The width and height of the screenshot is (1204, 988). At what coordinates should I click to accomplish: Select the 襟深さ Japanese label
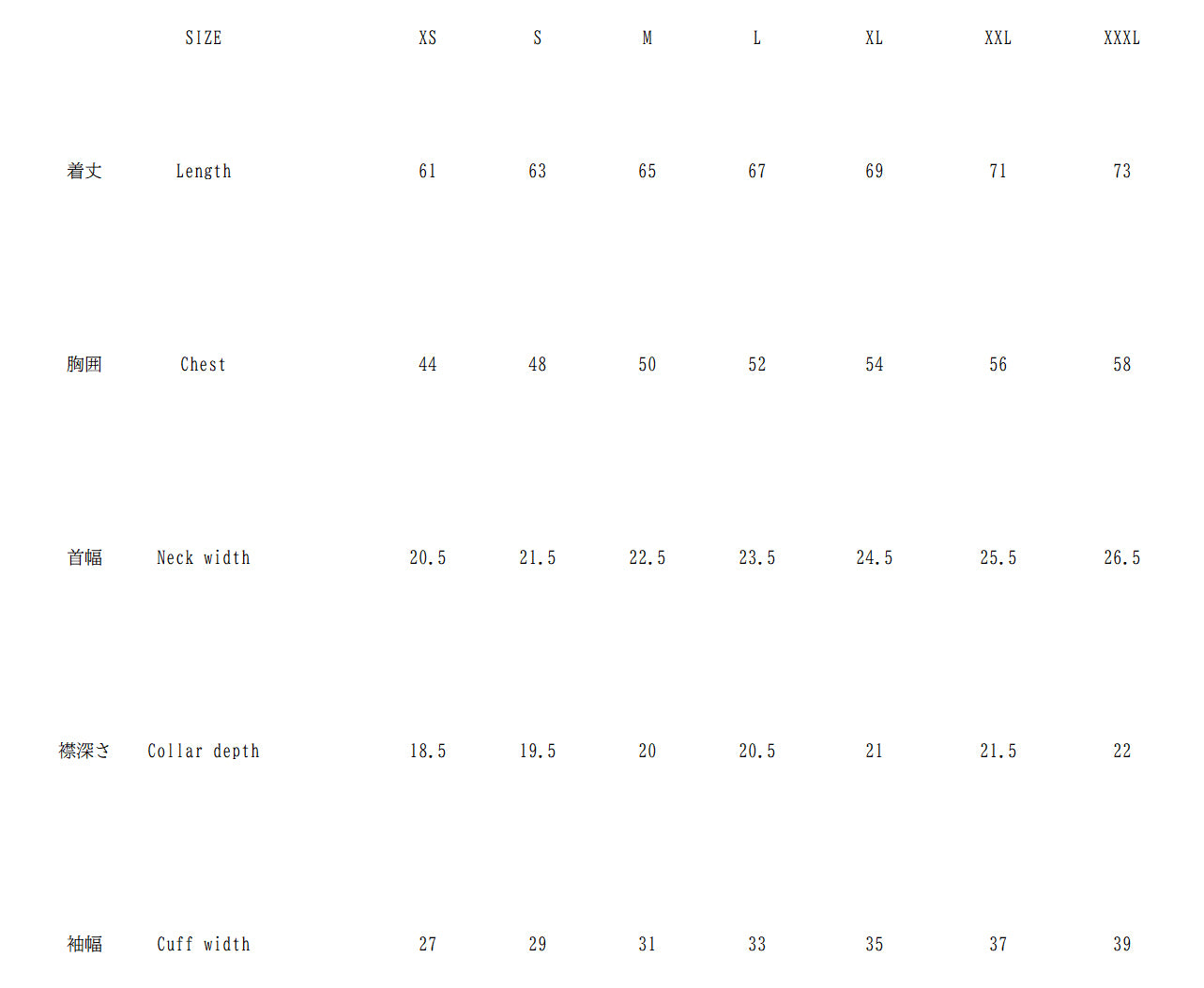84,752
